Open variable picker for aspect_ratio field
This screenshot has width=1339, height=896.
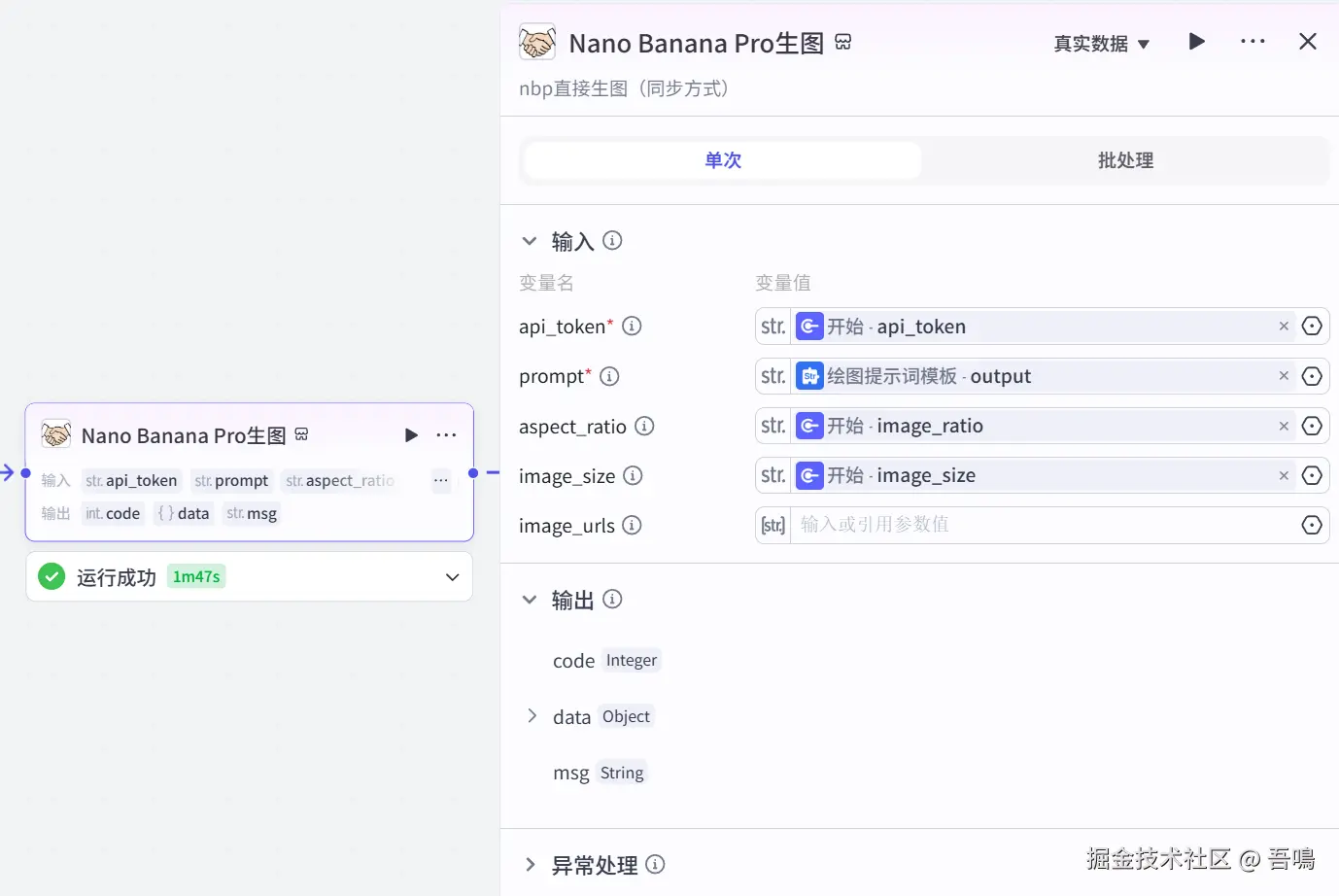click(x=1312, y=426)
